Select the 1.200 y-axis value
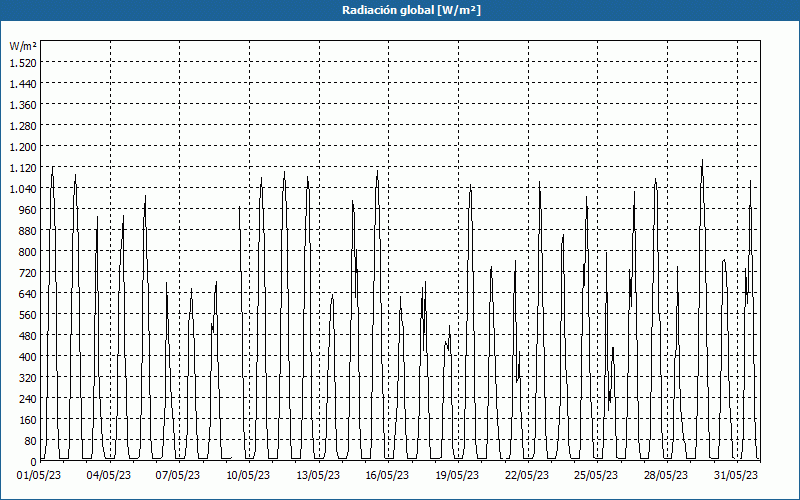The image size is (800, 500). pyautogui.click(x=23, y=146)
